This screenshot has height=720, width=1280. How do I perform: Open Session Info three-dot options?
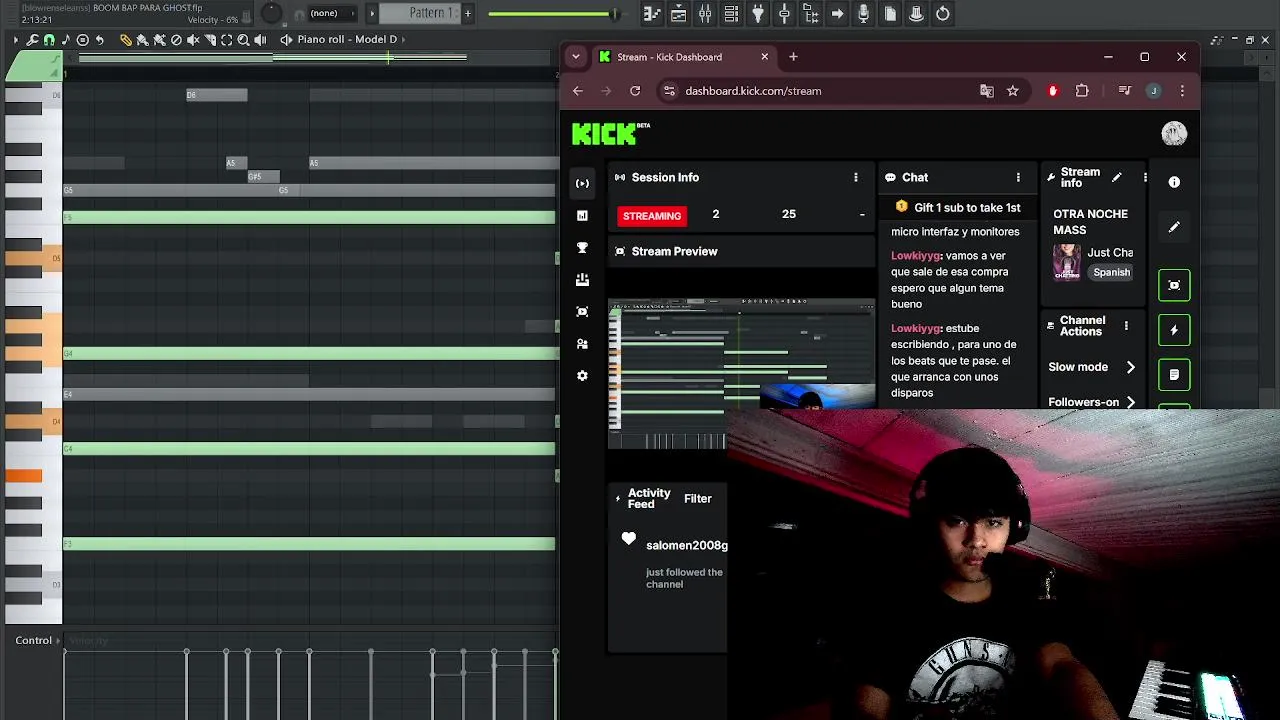click(855, 177)
